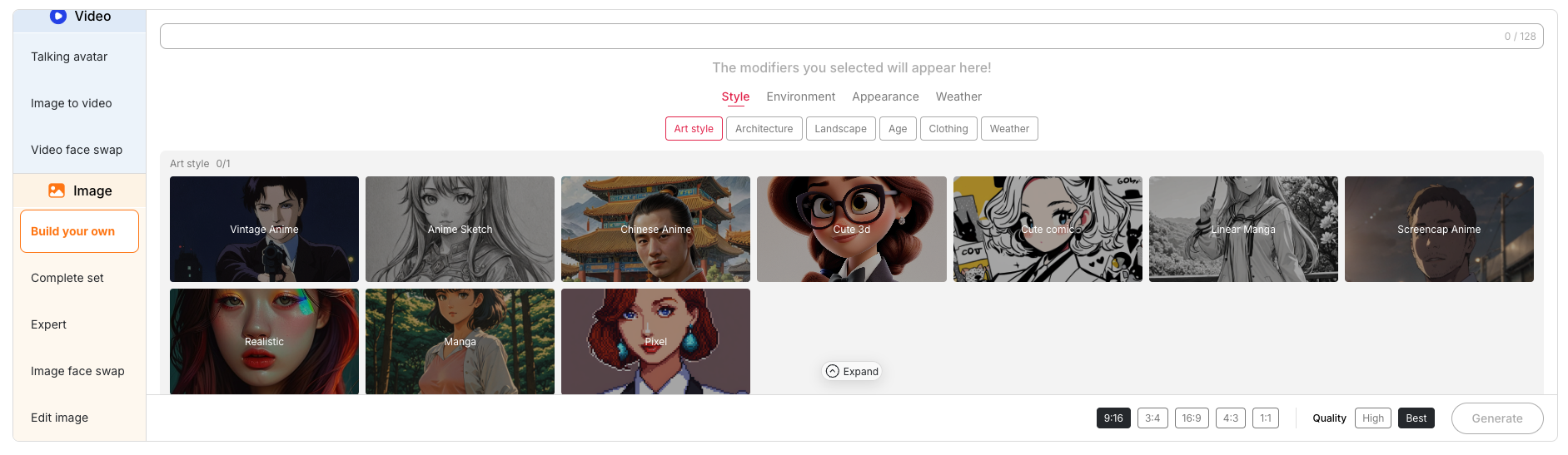Set quality to High

coord(1372,418)
